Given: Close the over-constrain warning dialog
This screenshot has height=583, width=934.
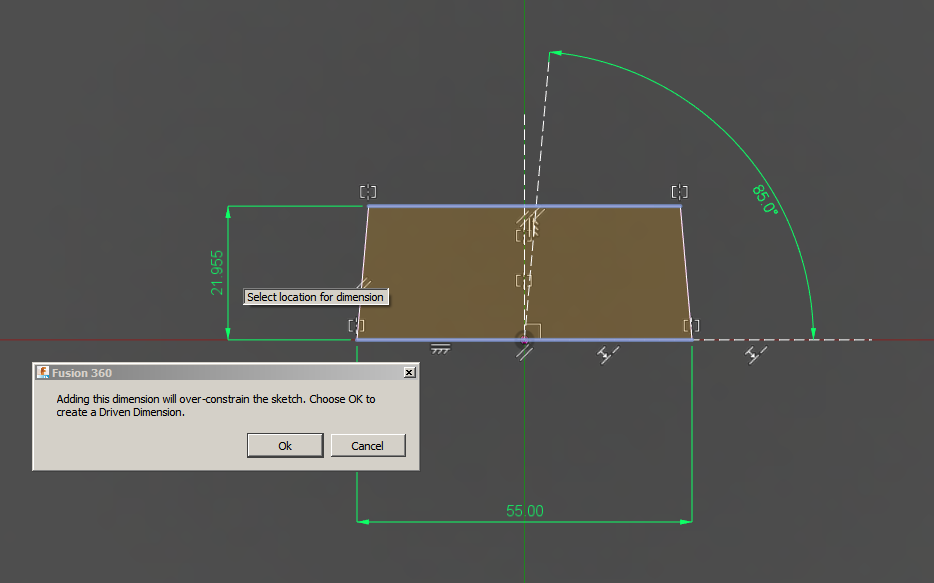Looking at the screenshot, I should tap(409, 372).
